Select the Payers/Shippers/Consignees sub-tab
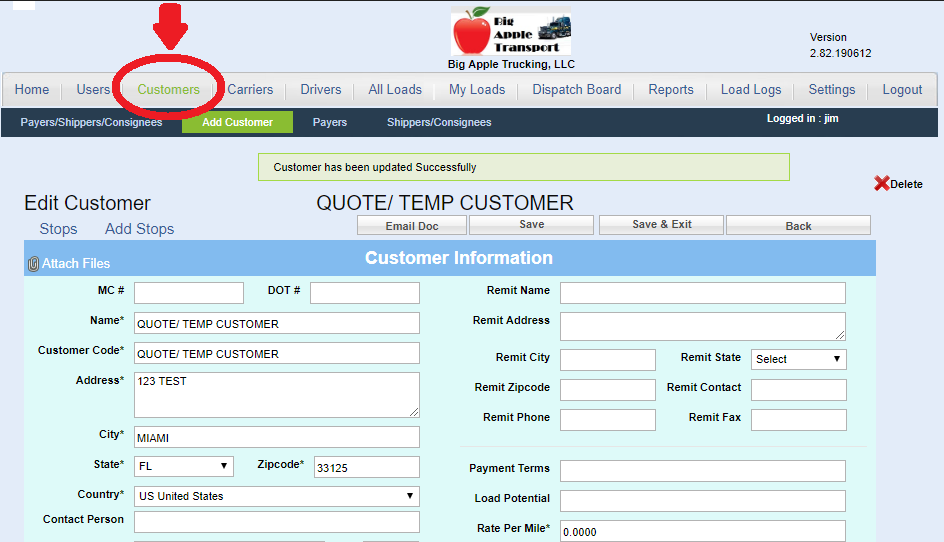This screenshot has width=944, height=542. 92,122
